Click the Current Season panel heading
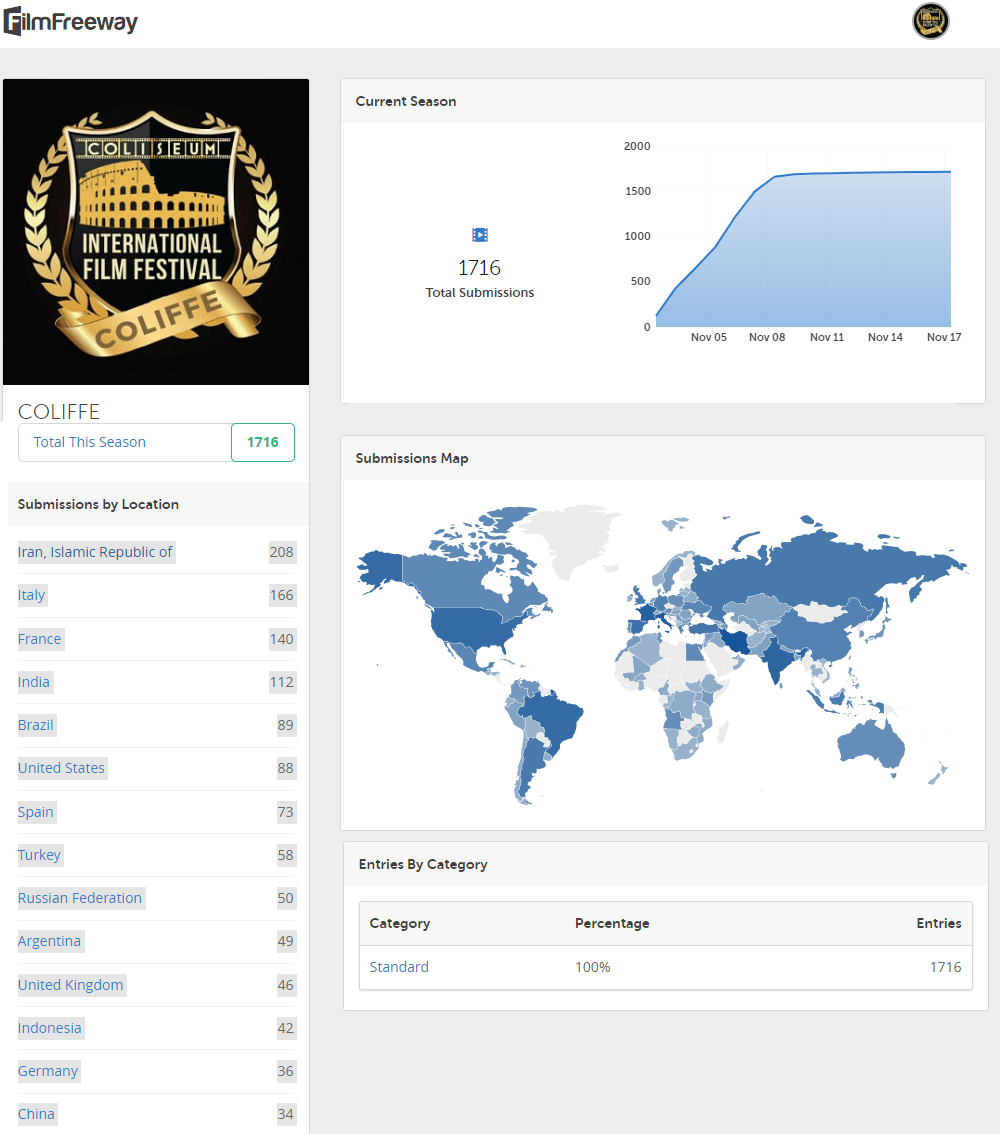Screen dimensions: 1000x1134 406,101
